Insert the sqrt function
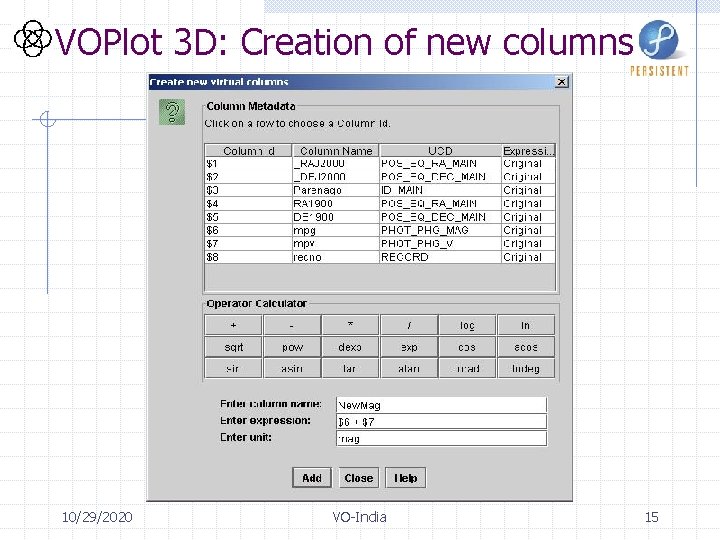720x540 pixels. click(x=233, y=347)
